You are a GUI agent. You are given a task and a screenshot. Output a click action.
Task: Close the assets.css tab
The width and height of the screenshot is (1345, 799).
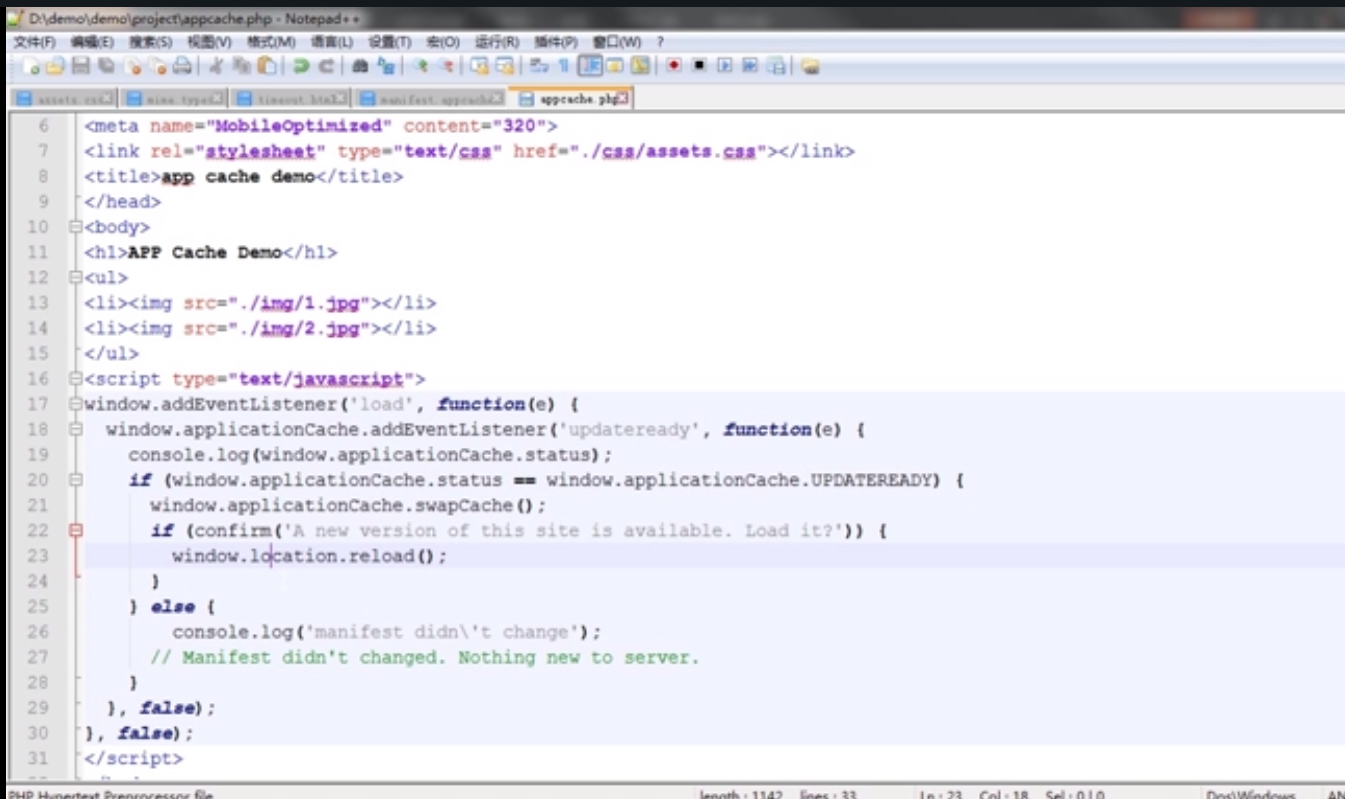point(107,98)
